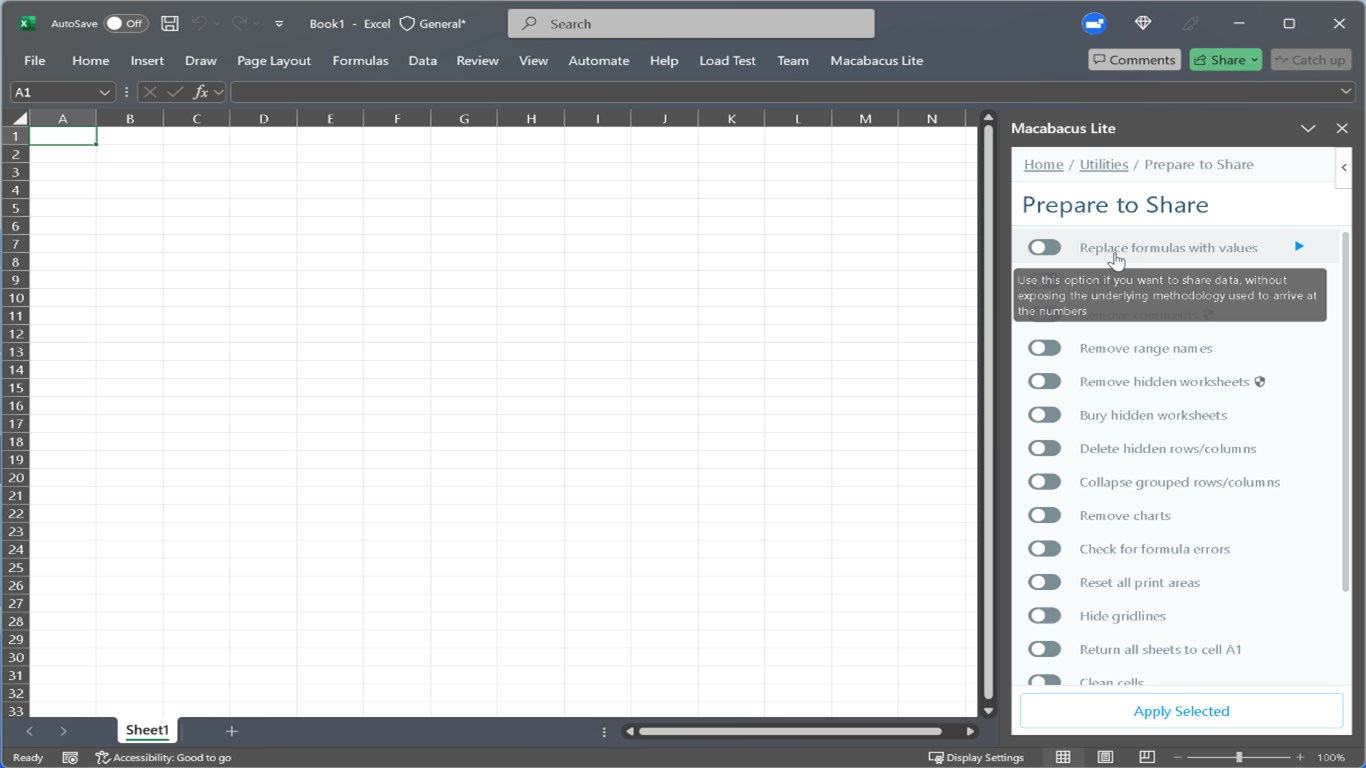
Task: Click the Cancel X icon in formula bar
Action: pos(150,92)
